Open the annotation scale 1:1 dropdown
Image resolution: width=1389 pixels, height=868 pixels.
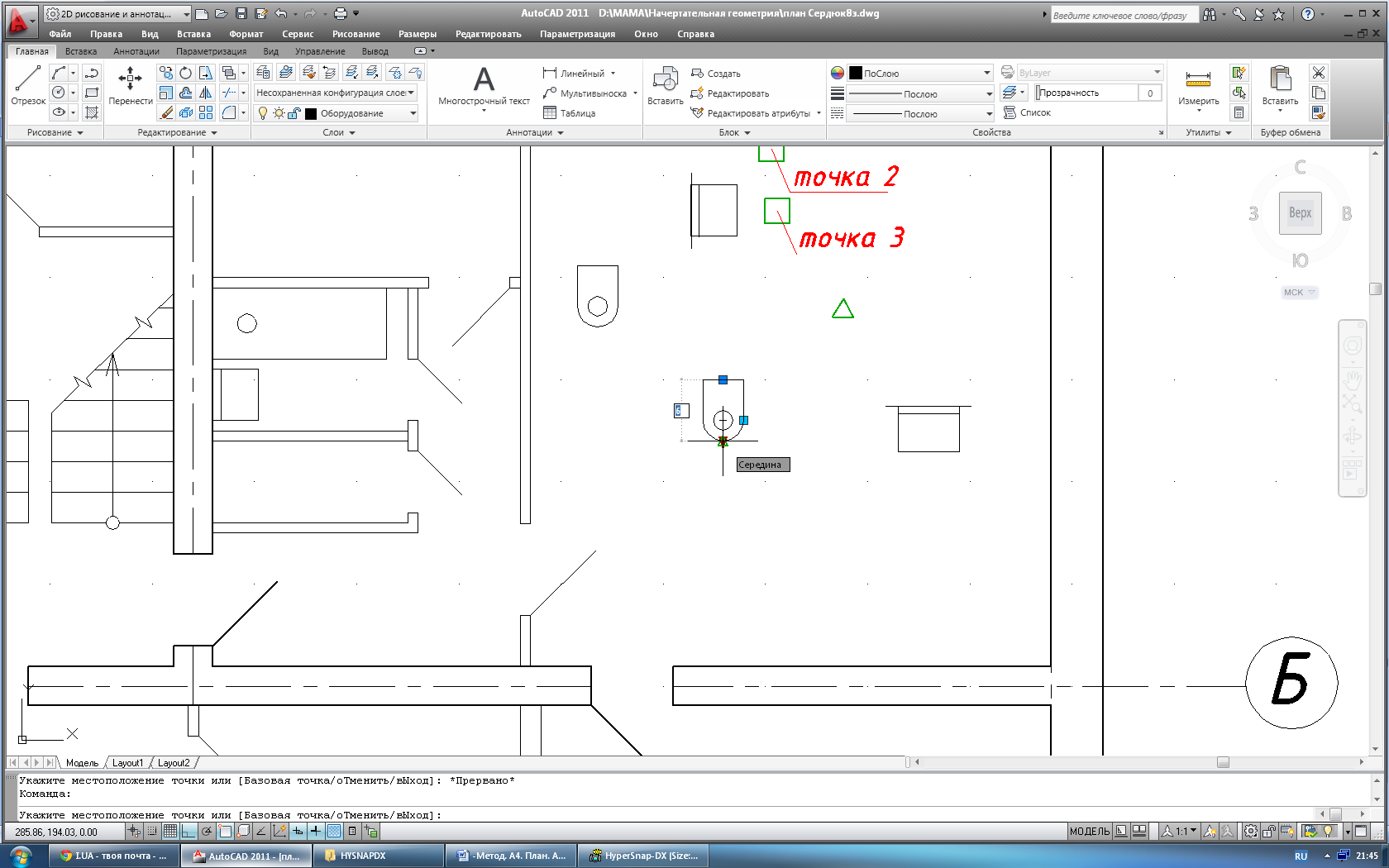[x=1180, y=831]
